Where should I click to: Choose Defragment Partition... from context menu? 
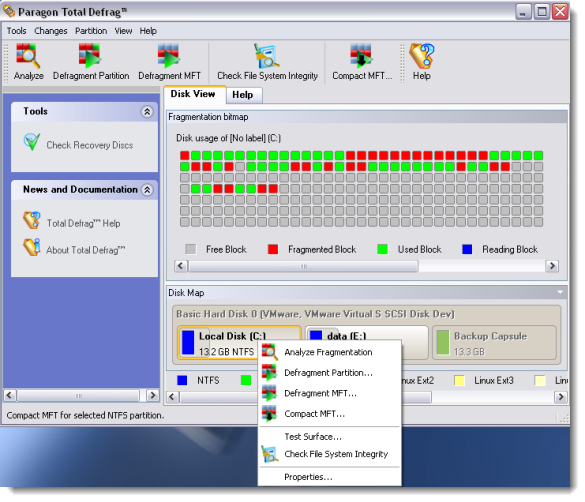tap(330, 373)
